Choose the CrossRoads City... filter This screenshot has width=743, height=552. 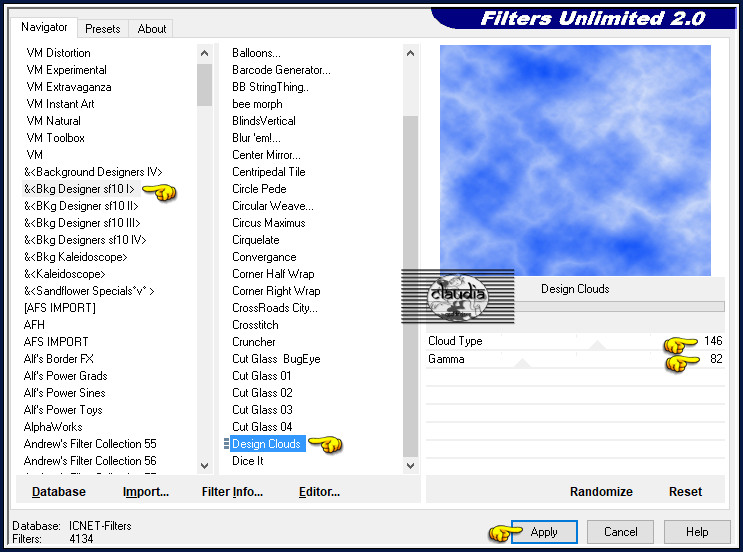pos(275,308)
